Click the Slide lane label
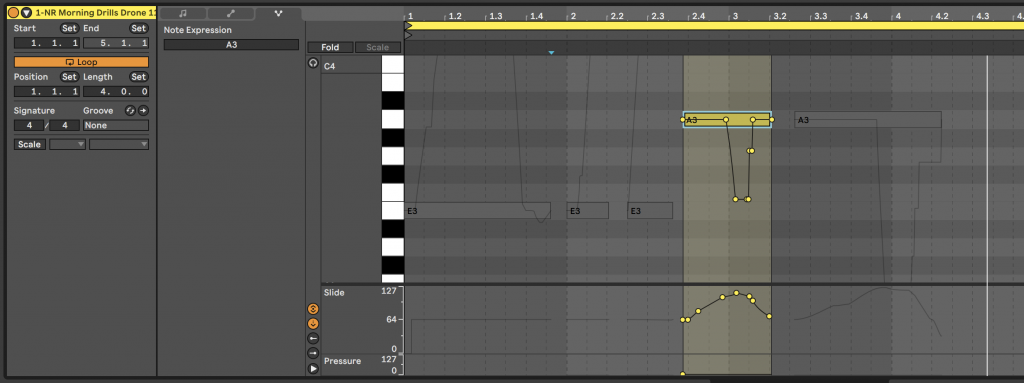Image resolution: width=1024 pixels, height=383 pixels. tap(334, 292)
